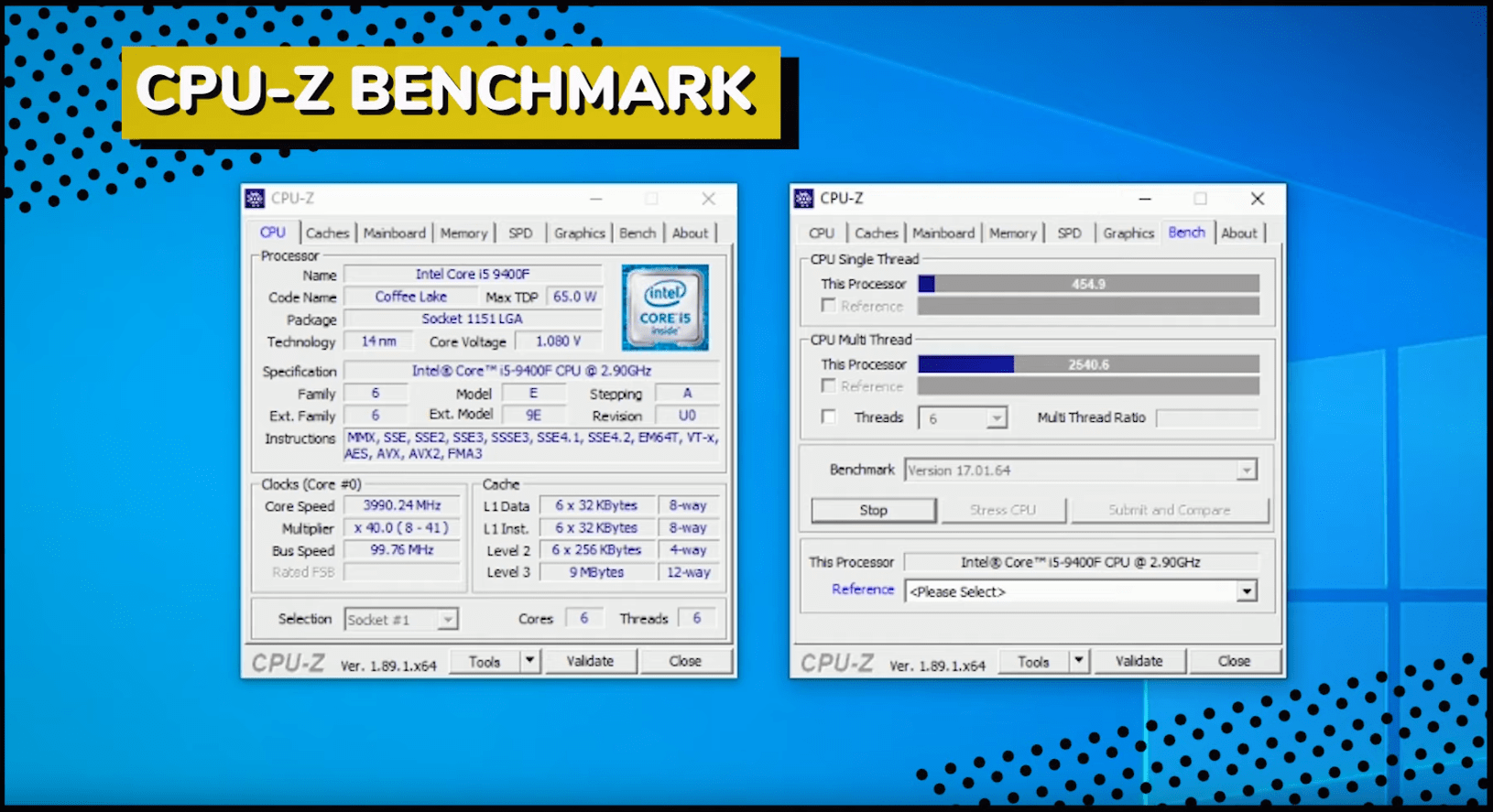Expand Tools dropdown arrow in left window
Screen dimensions: 1493x812
tap(529, 660)
